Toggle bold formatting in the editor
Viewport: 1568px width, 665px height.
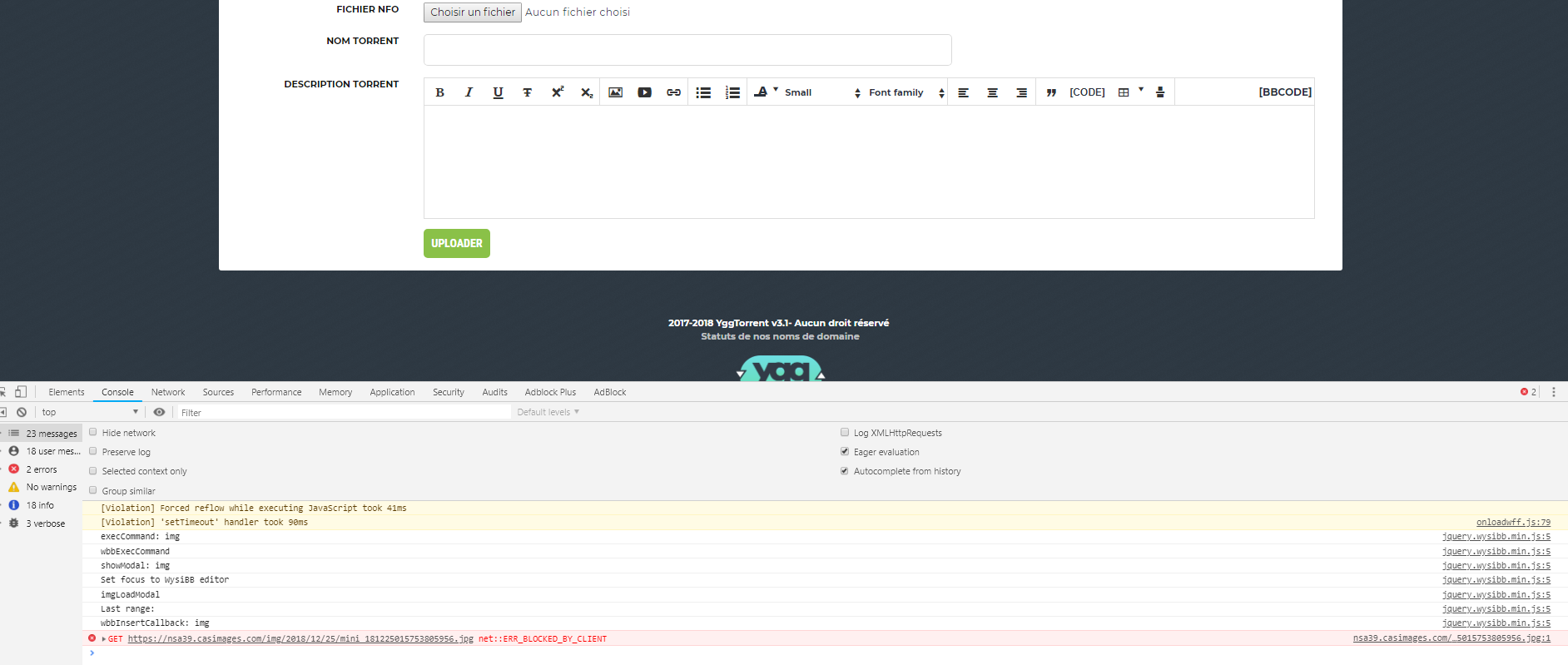439,92
